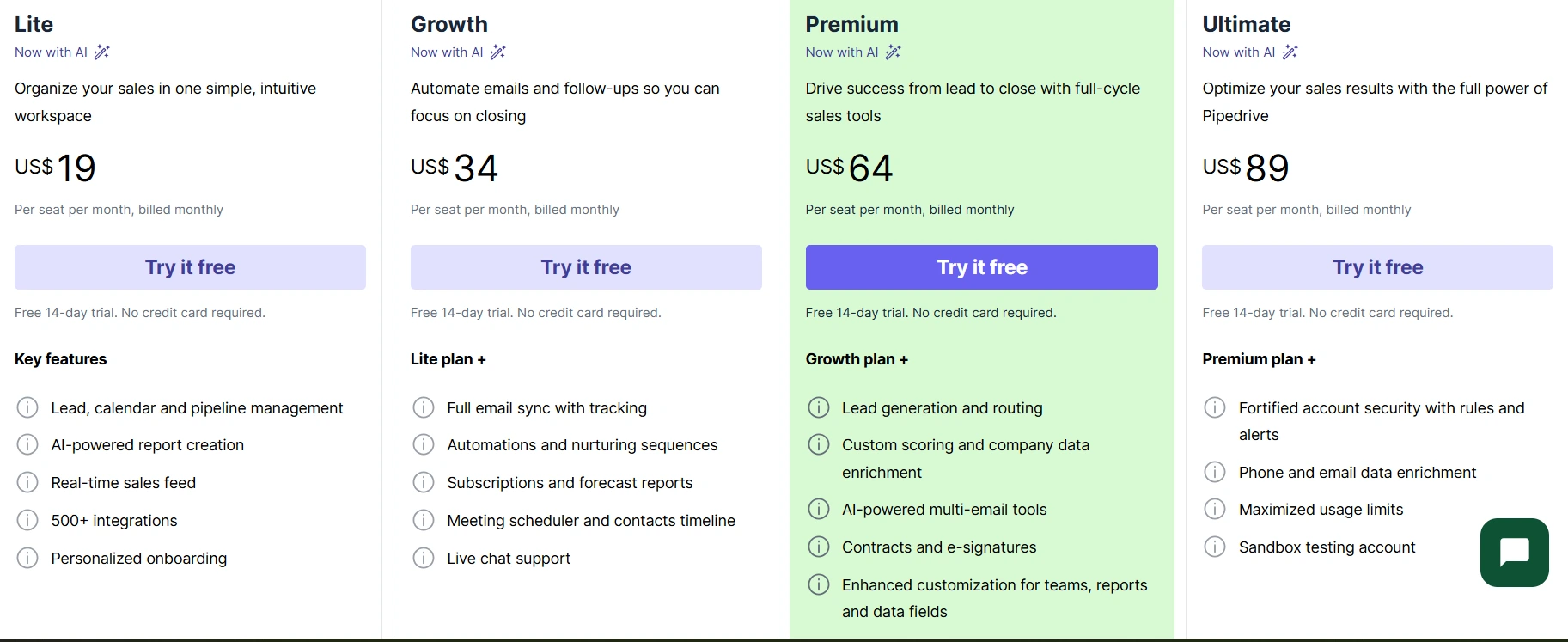Click Try it free for the Ultimate plan
This screenshot has height=642, width=1568.
coord(1376,267)
